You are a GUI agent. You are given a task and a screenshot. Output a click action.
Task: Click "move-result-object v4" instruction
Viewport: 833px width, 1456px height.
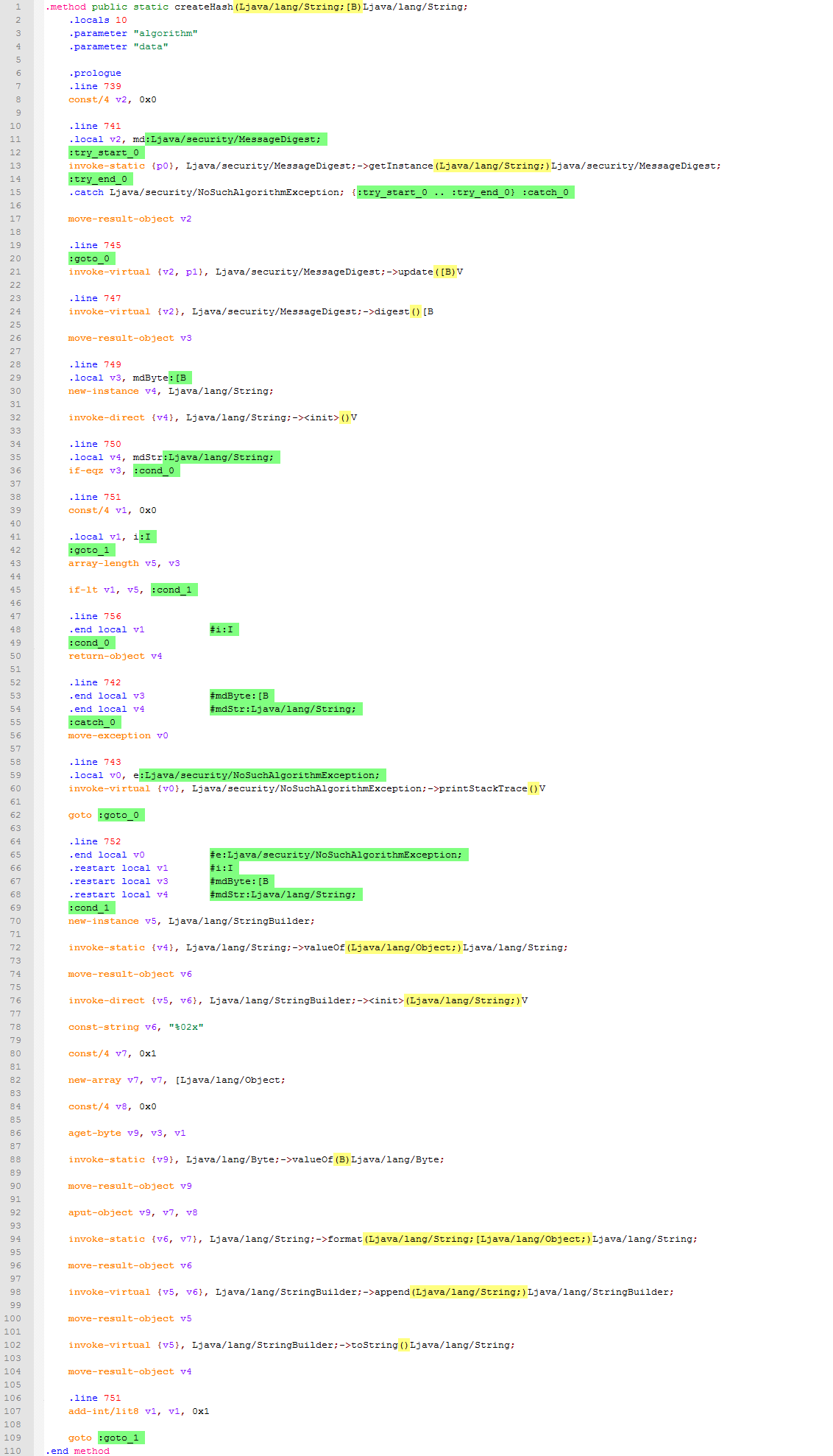(x=130, y=1371)
